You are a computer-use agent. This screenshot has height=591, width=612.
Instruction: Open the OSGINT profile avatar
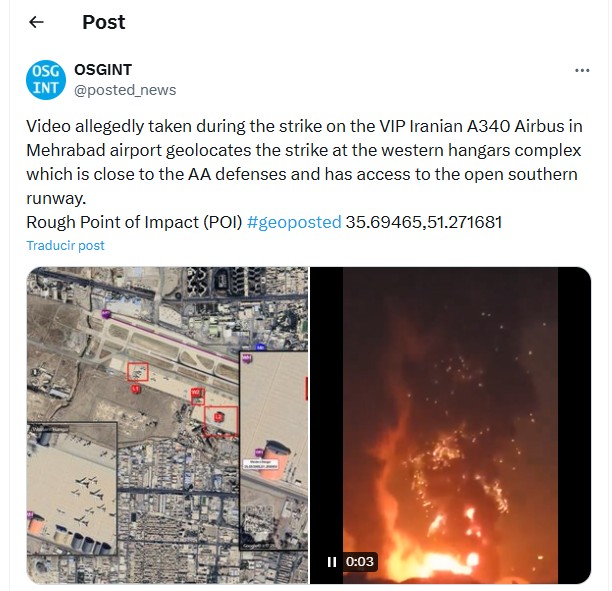(x=46, y=80)
